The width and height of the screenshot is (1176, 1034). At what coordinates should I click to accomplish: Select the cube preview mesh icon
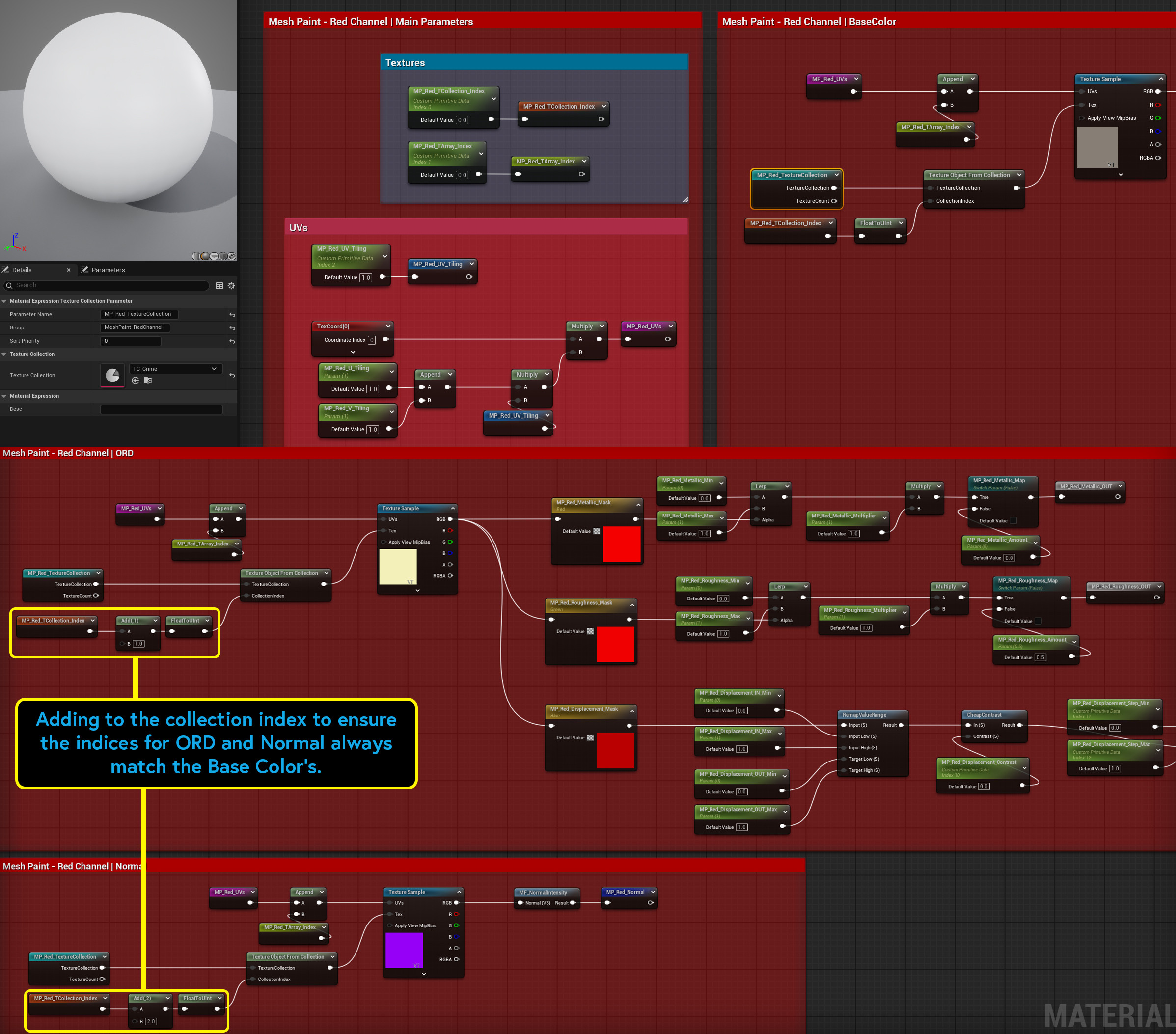(223, 257)
